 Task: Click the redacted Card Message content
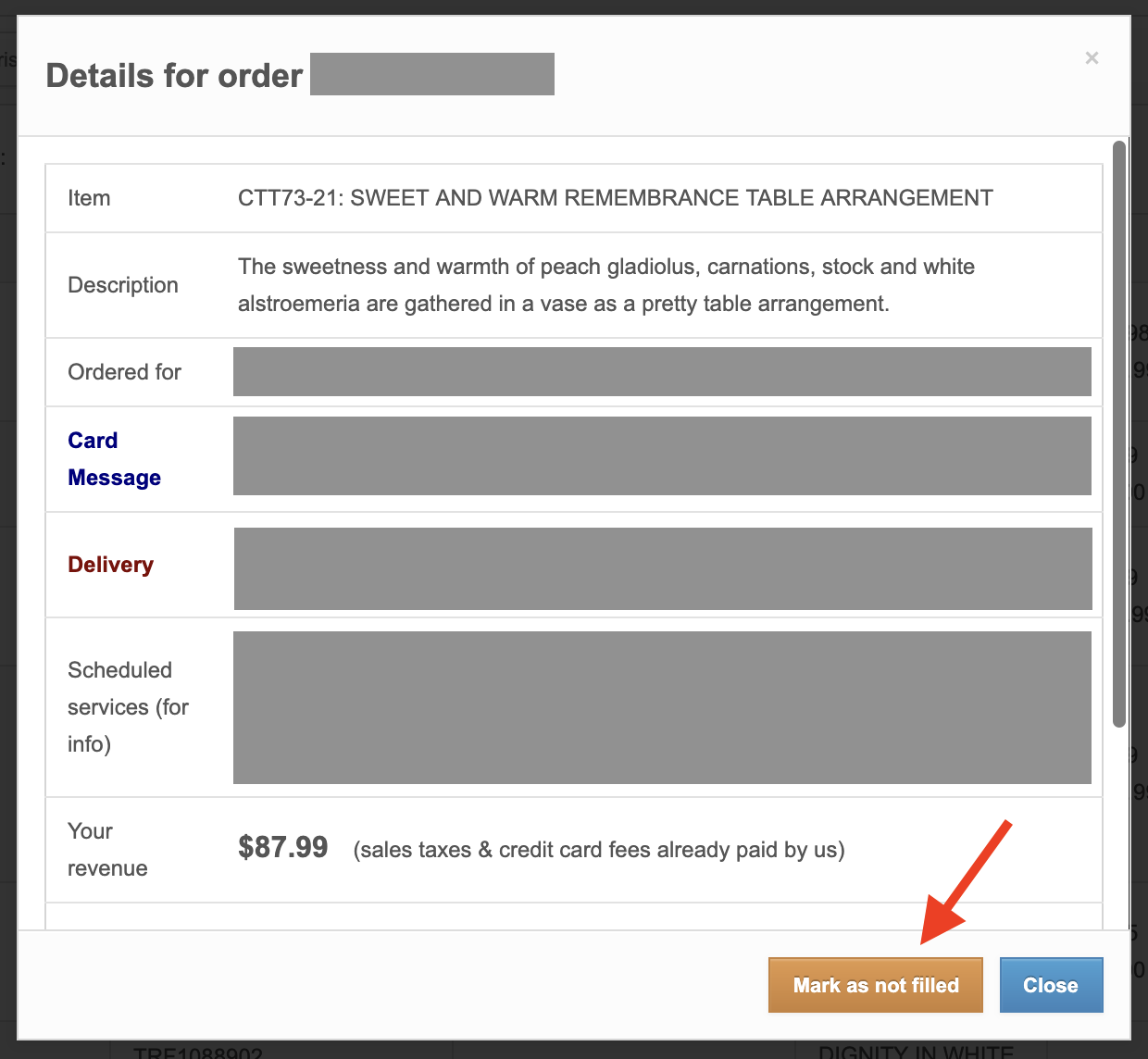click(x=662, y=456)
